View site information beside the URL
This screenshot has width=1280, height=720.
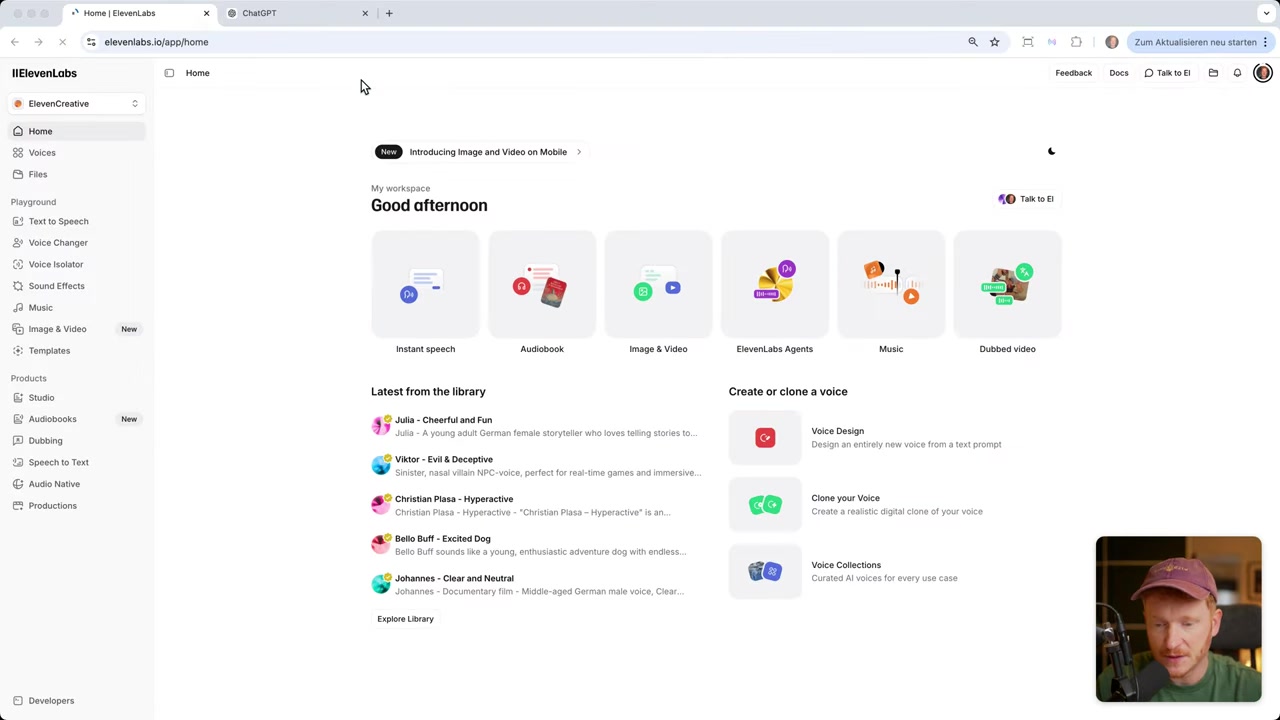(x=91, y=42)
